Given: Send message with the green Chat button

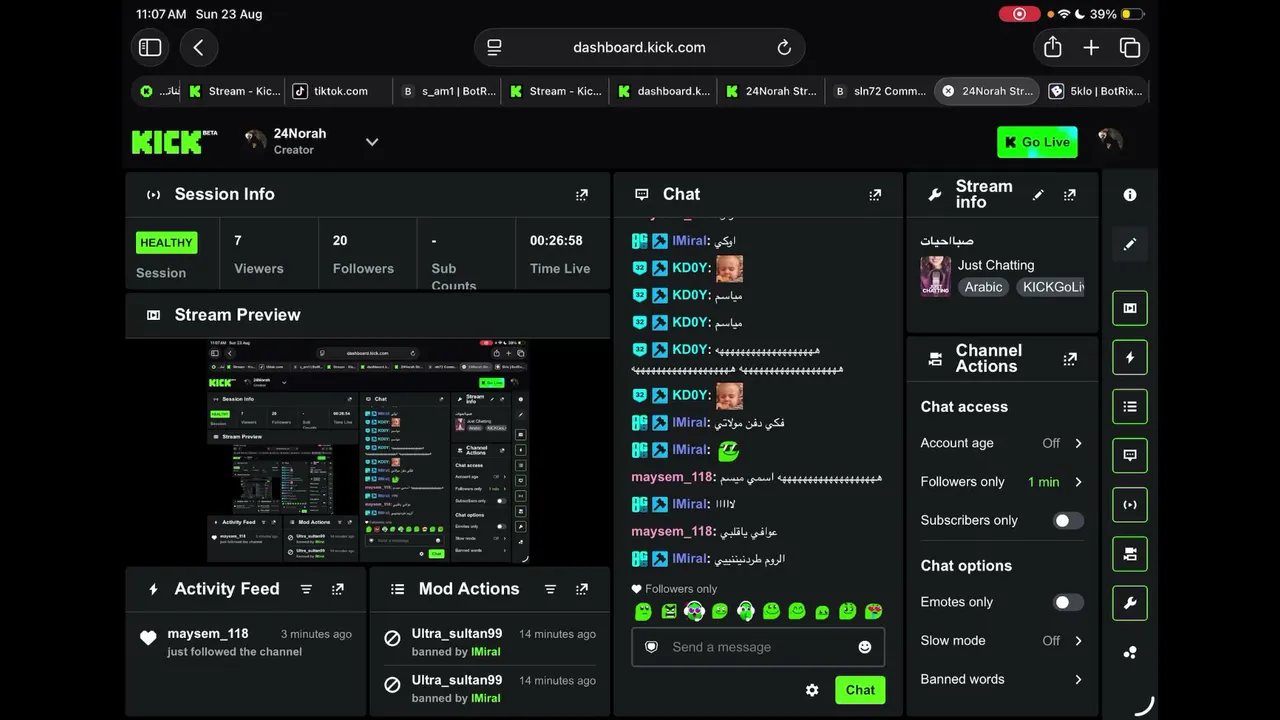Looking at the screenshot, I should pos(860,690).
